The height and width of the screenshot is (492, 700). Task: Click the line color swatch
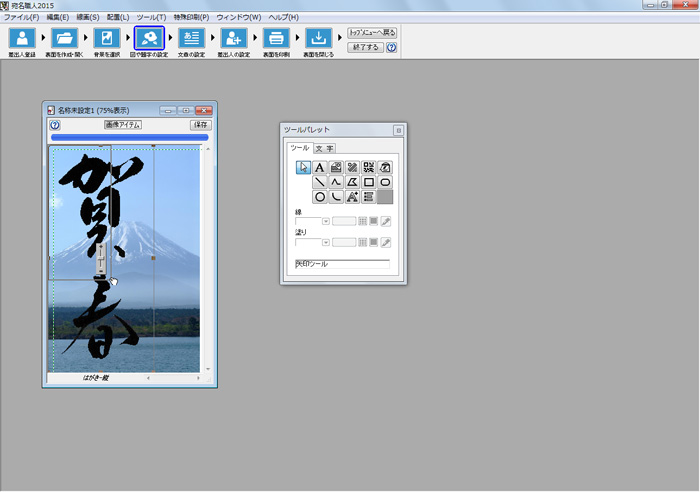373,221
